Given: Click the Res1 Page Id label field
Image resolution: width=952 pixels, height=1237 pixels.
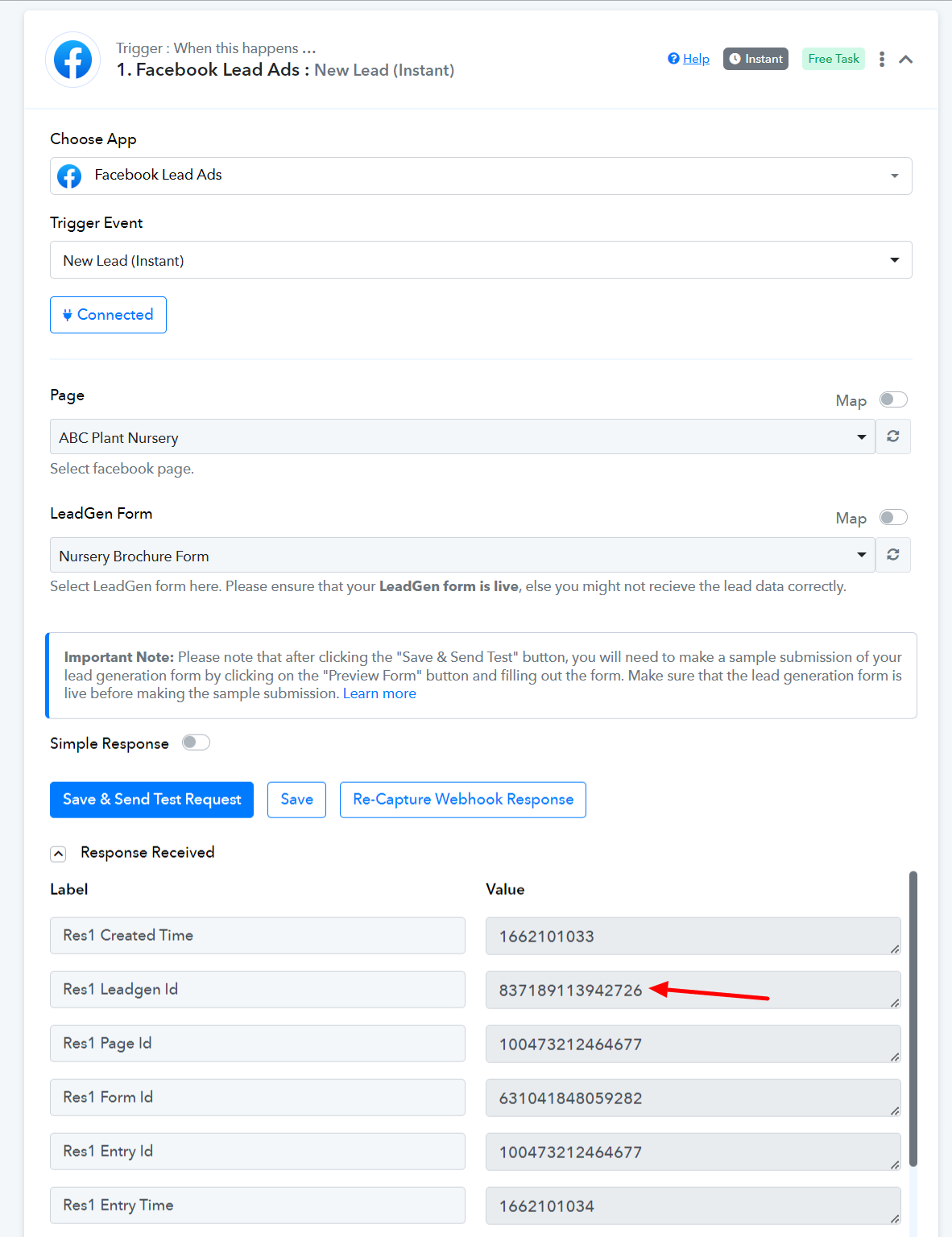Looking at the screenshot, I should click(x=258, y=1044).
